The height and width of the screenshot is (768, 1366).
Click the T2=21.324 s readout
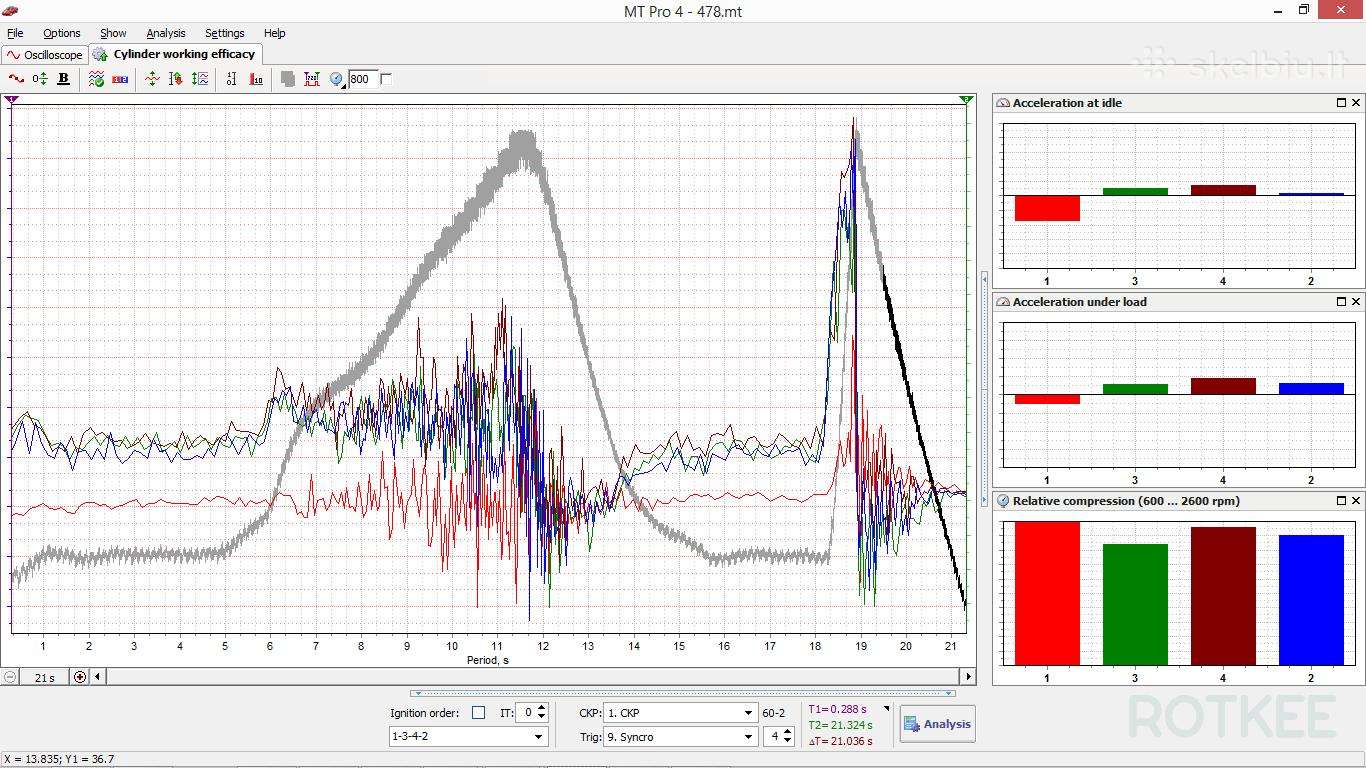click(x=841, y=725)
